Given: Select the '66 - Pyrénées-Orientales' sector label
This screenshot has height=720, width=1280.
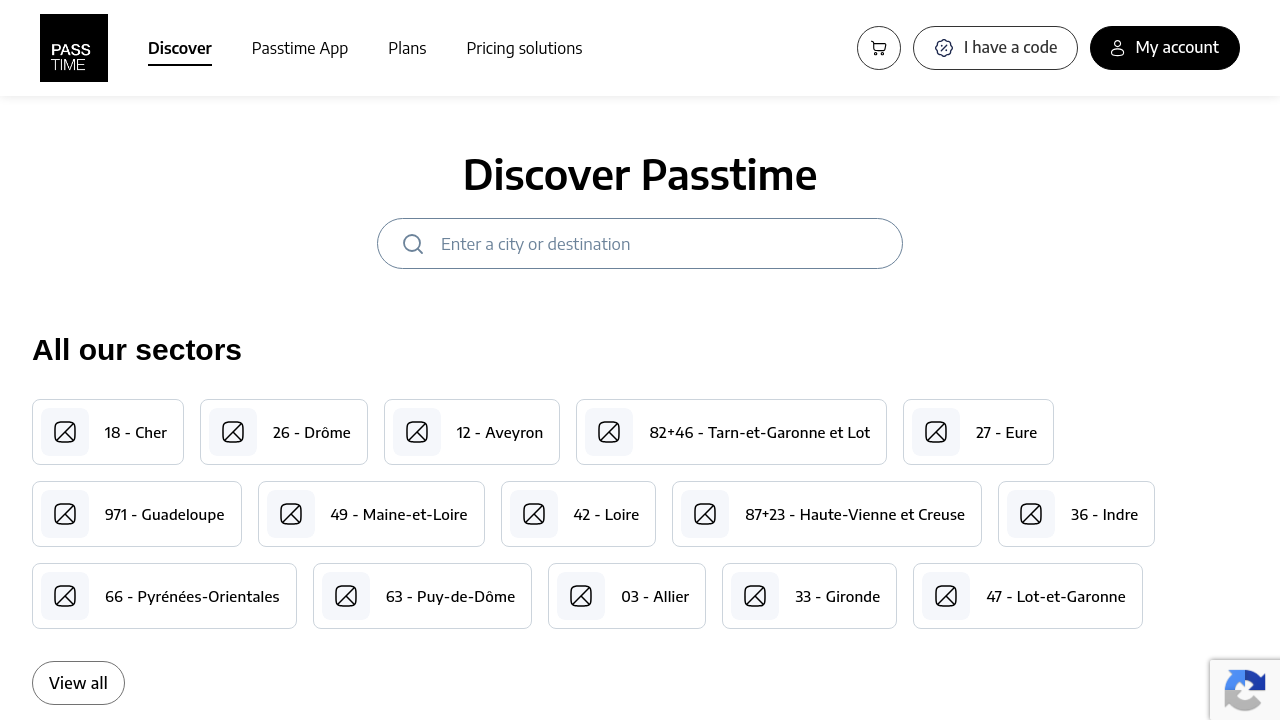Looking at the screenshot, I should click(x=192, y=596).
